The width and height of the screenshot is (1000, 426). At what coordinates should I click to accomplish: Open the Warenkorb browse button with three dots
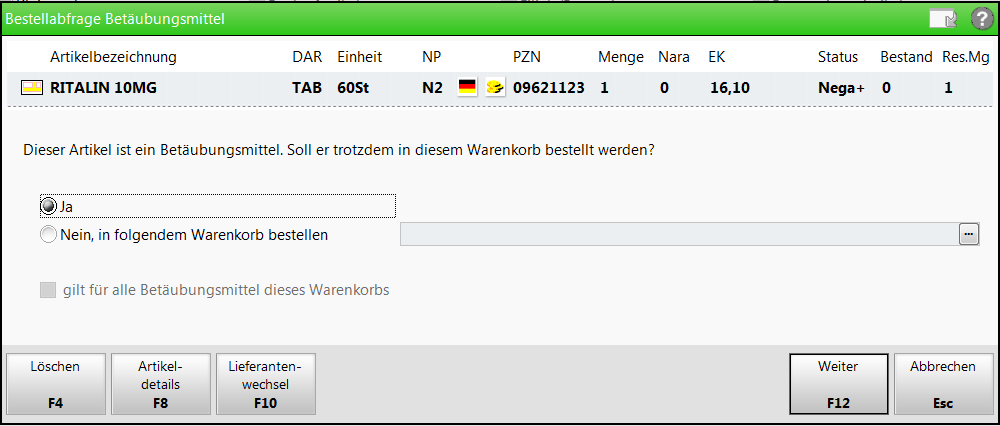tap(969, 235)
